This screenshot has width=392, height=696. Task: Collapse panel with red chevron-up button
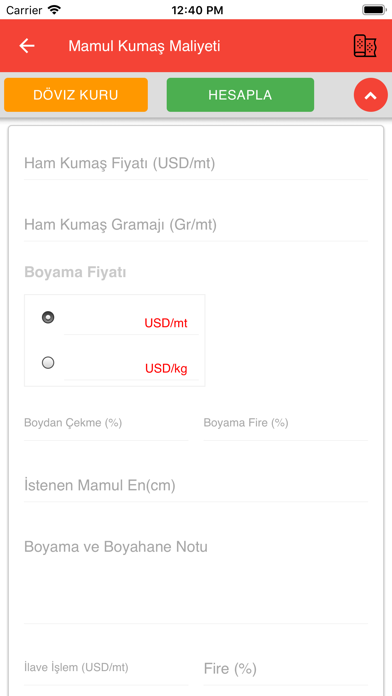click(371, 95)
